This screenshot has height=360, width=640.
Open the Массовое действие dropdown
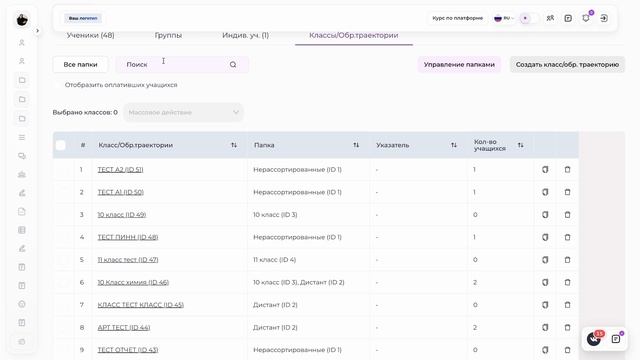point(183,112)
